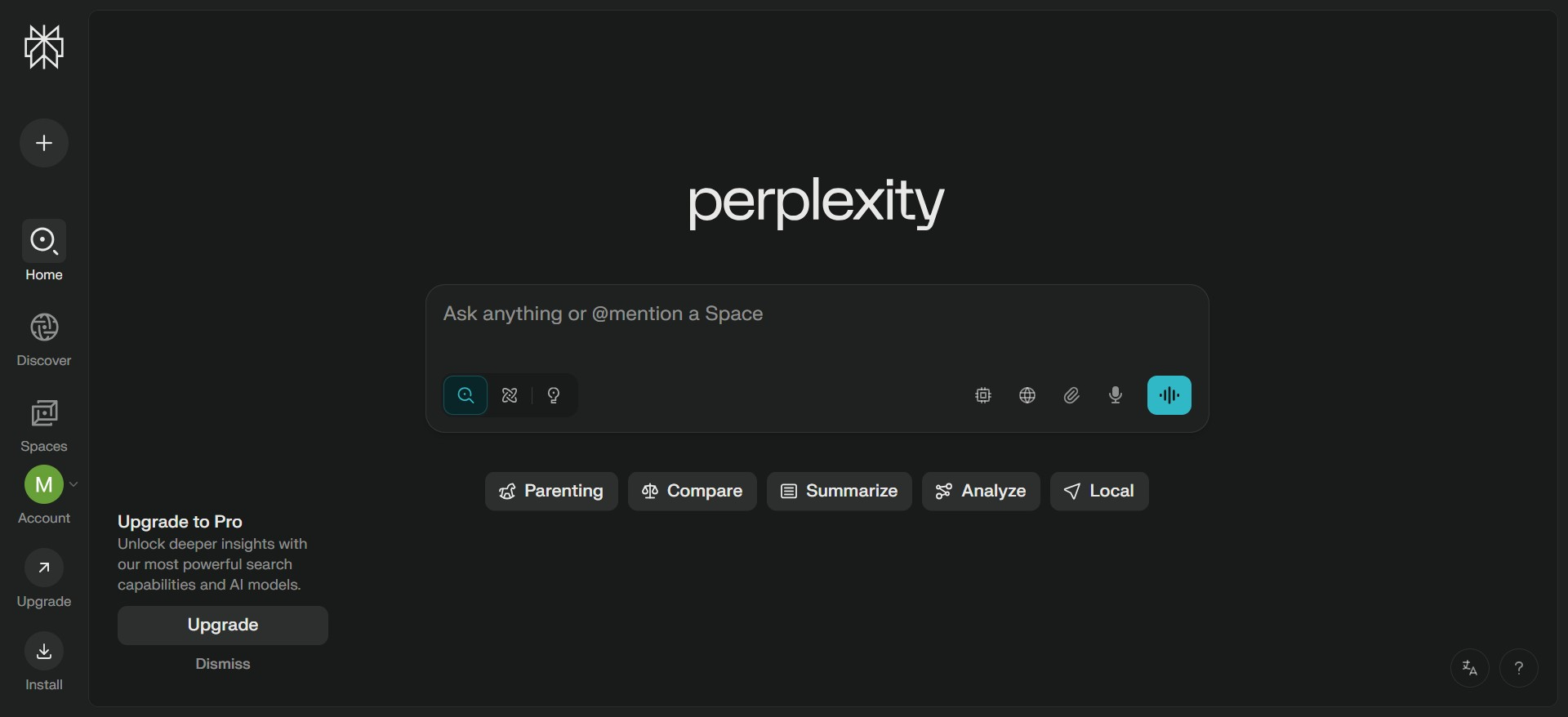Viewport: 1568px width, 717px height.
Task: Select the Search mode toggle
Action: pos(465,395)
